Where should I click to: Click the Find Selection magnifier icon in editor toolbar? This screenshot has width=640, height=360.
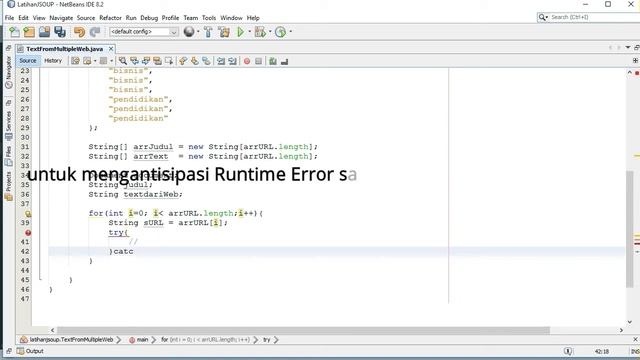[x=123, y=61]
